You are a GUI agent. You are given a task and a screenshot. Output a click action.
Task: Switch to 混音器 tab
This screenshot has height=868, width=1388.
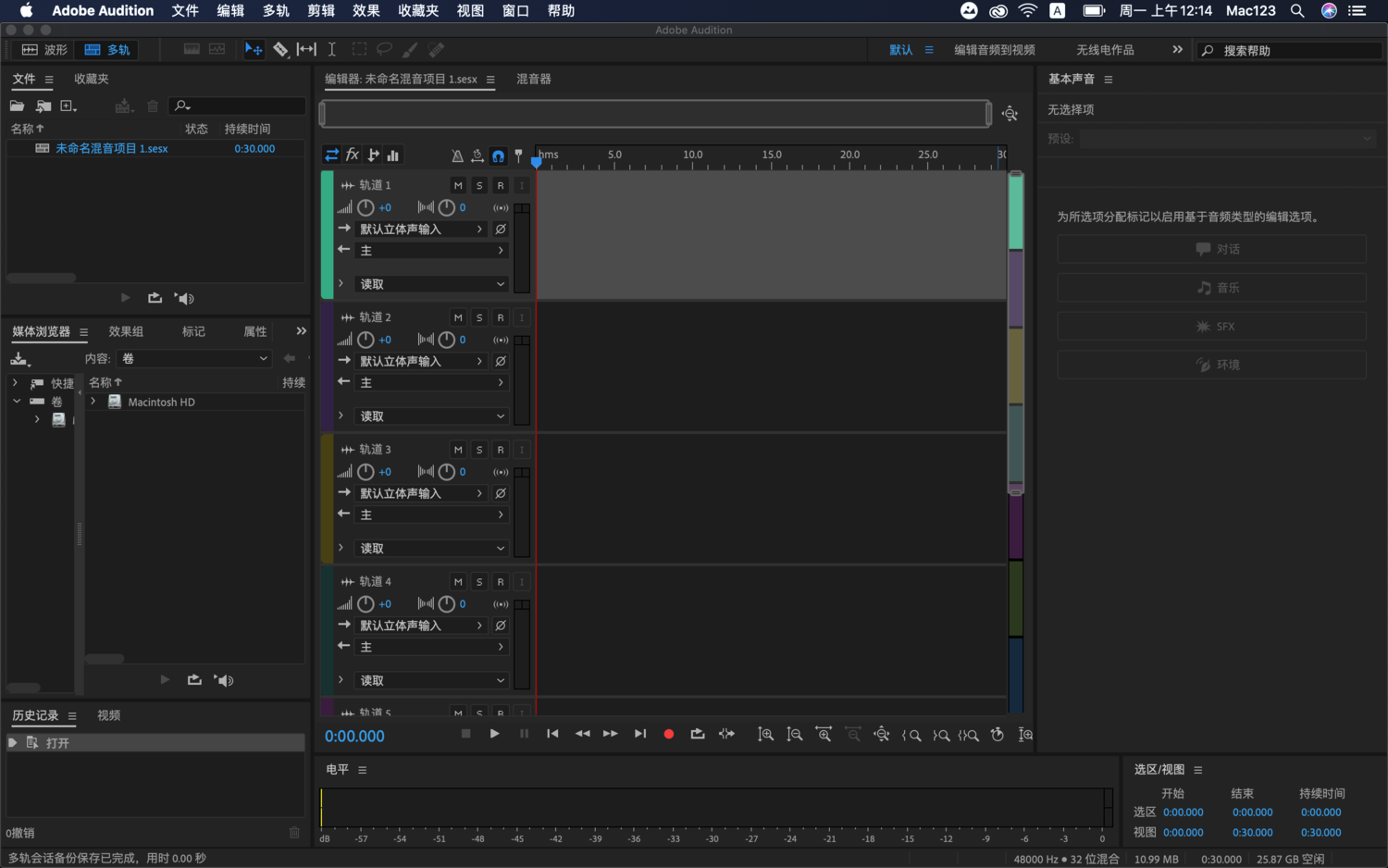[534, 79]
